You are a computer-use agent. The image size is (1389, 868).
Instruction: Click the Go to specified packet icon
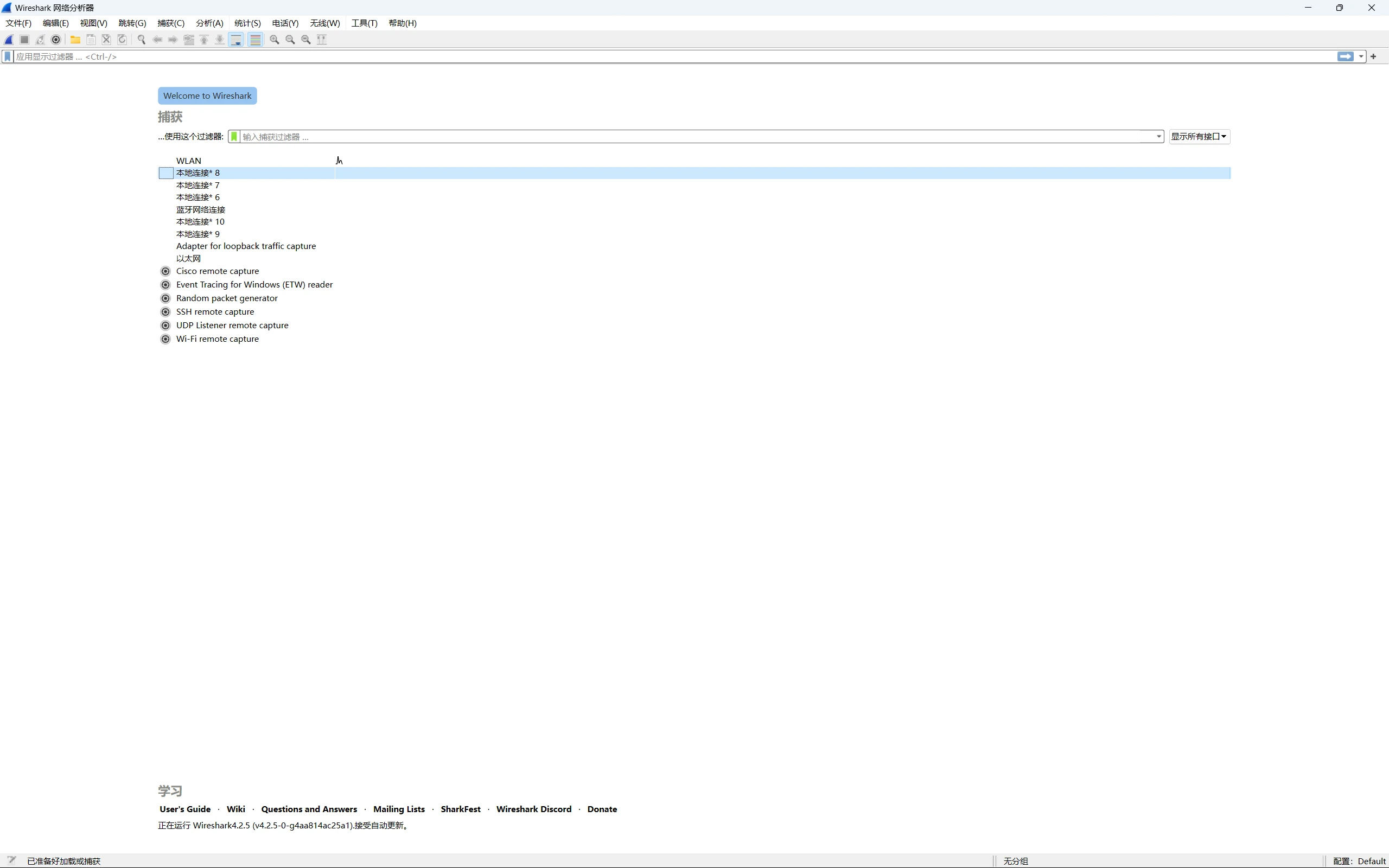coord(189,40)
